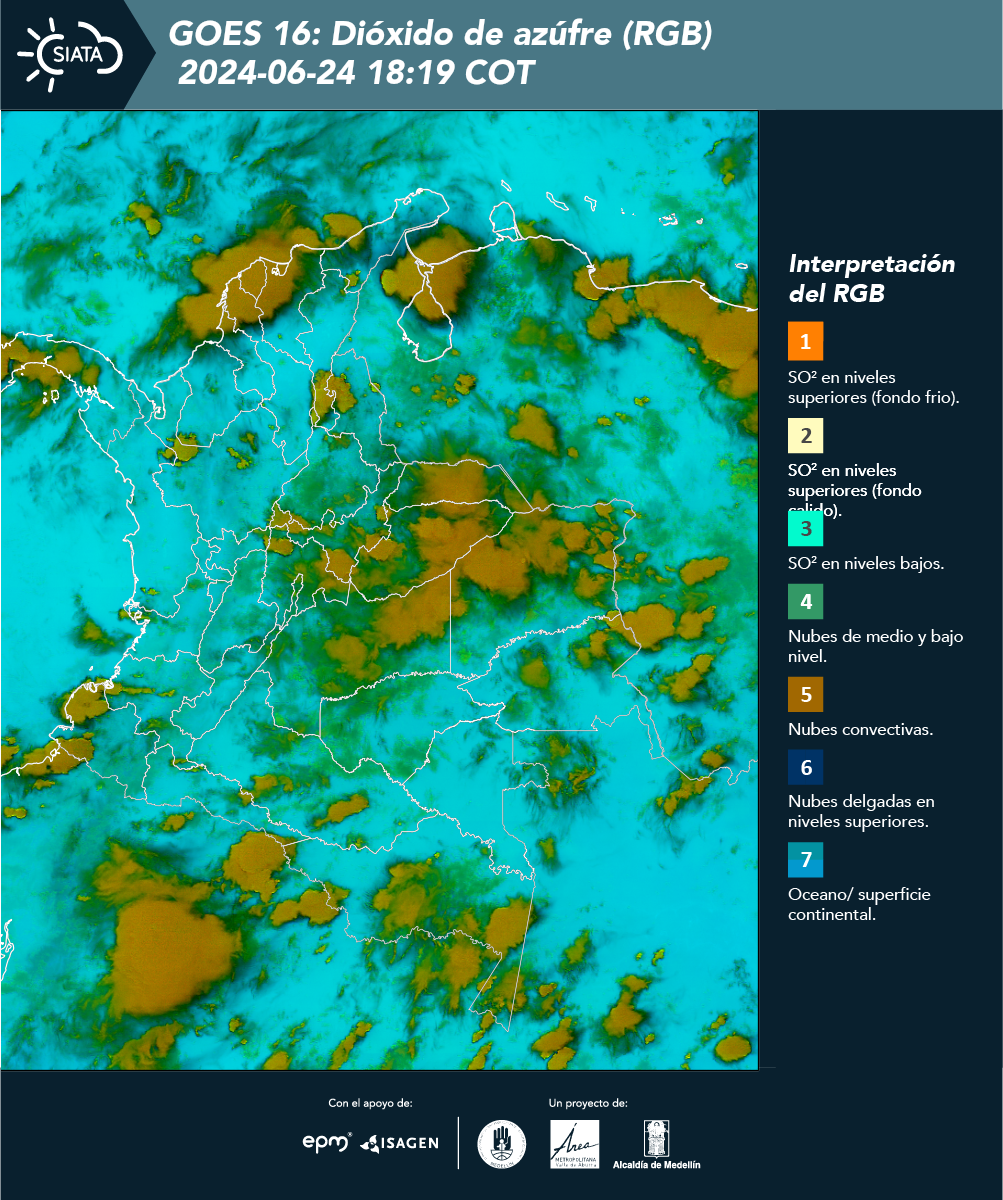Select orange legend swatch number 1
Screen dimensions: 1003x1200
coord(805,341)
